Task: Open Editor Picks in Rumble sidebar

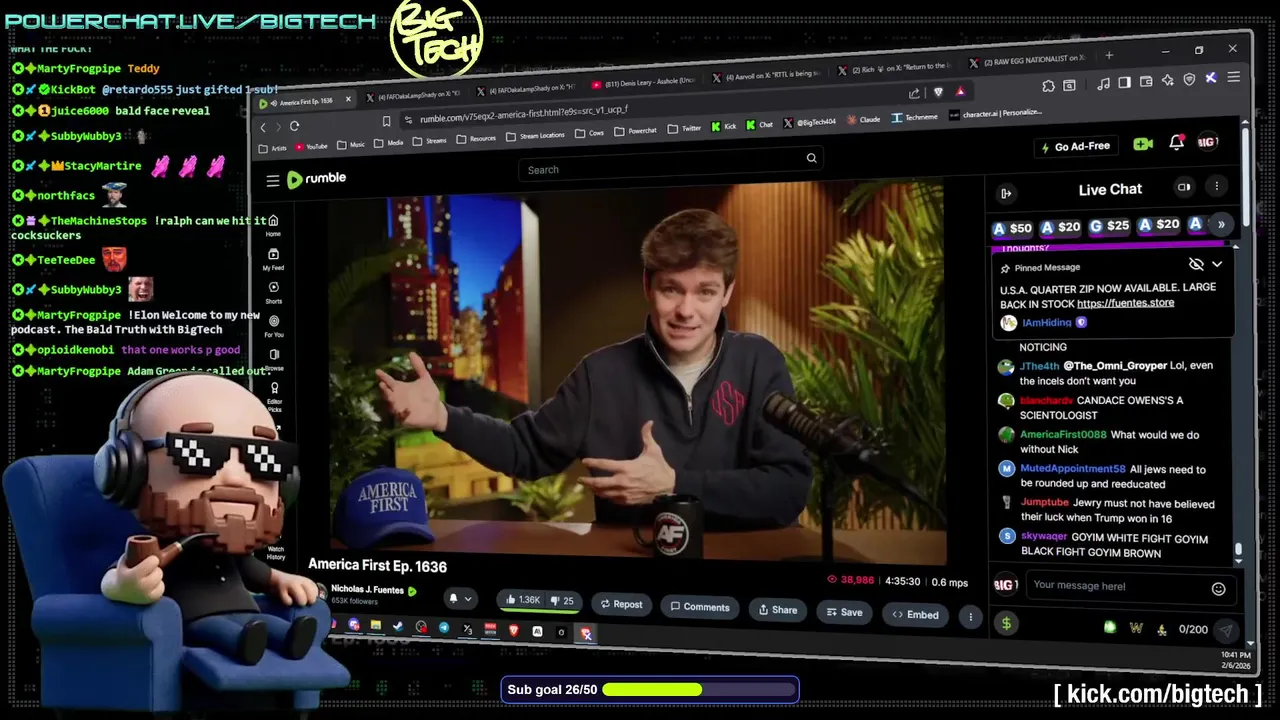Action: (x=274, y=396)
